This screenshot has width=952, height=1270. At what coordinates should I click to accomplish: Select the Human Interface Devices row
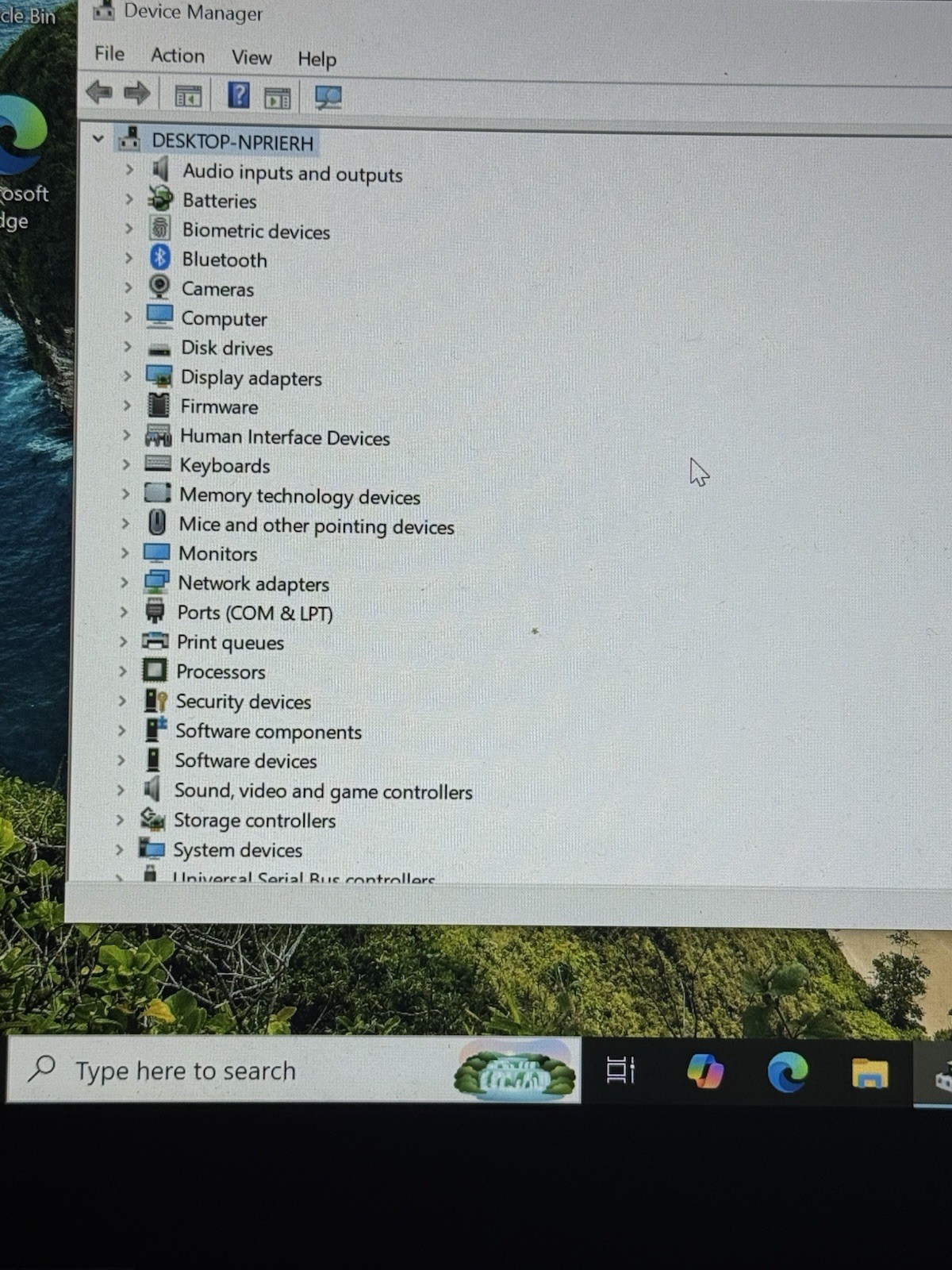(x=285, y=437)
